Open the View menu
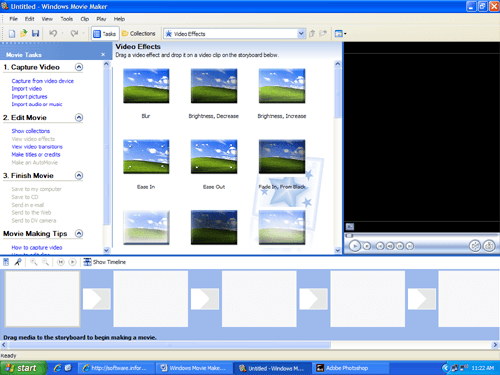Image resolution: width=500 pixels, height=375 pixels. click(x=47, y=19)
